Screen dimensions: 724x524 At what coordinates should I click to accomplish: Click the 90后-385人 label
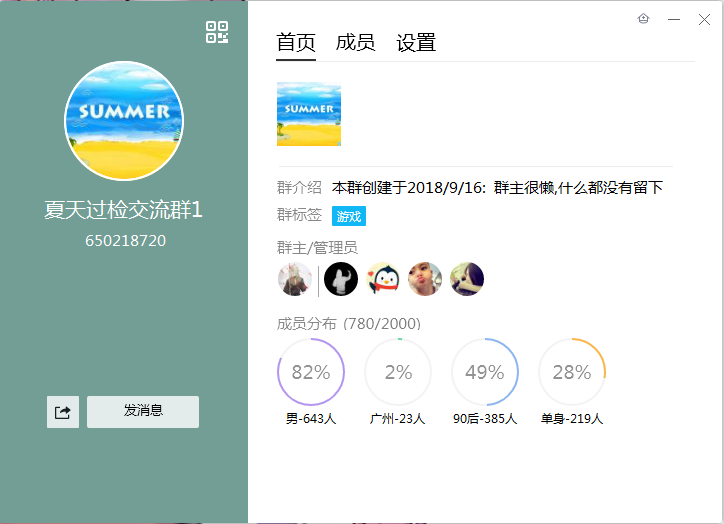485,419
